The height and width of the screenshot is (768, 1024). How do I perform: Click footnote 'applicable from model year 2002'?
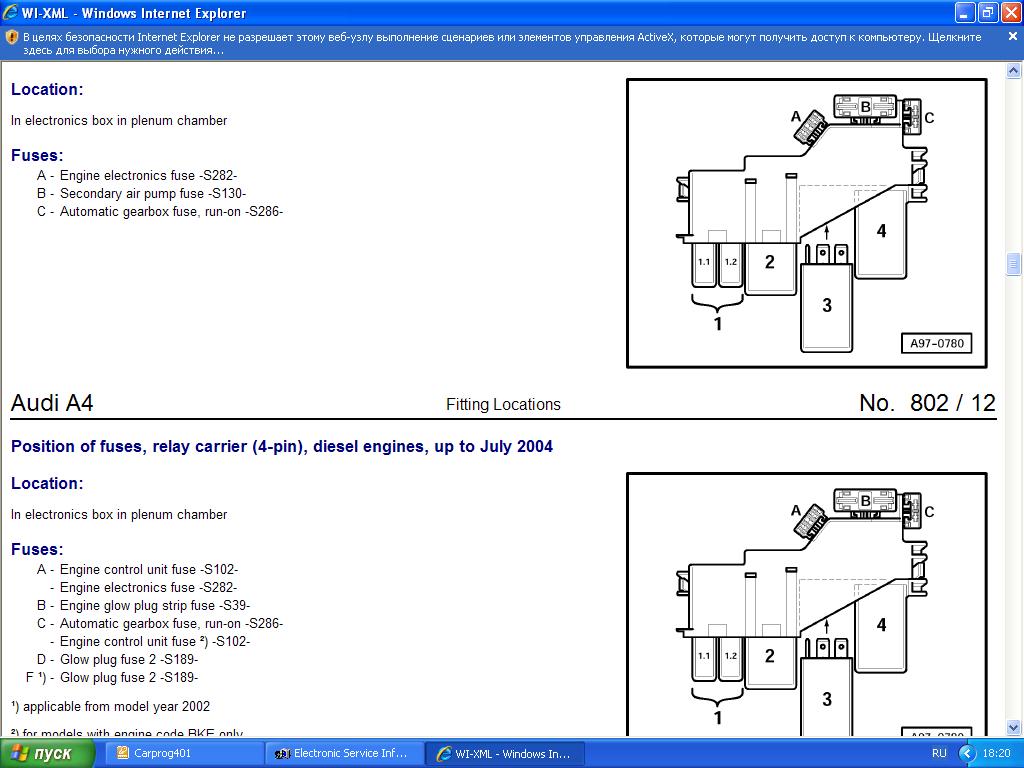click(116, 707)
